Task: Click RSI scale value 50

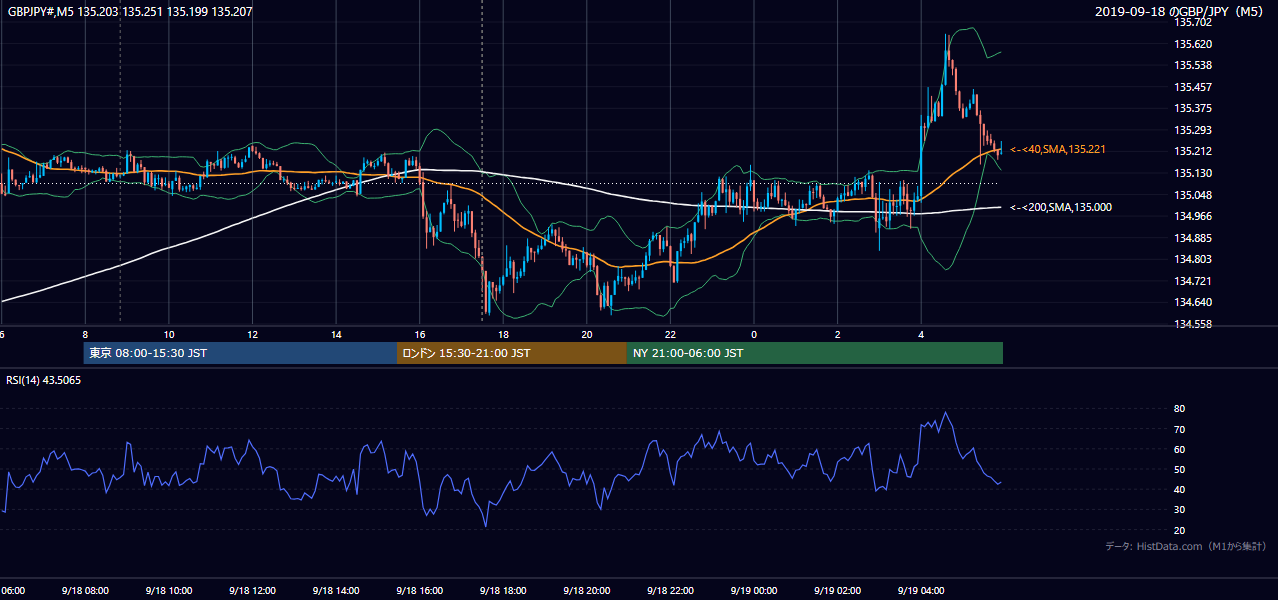Action: (x=1180, y=470)
